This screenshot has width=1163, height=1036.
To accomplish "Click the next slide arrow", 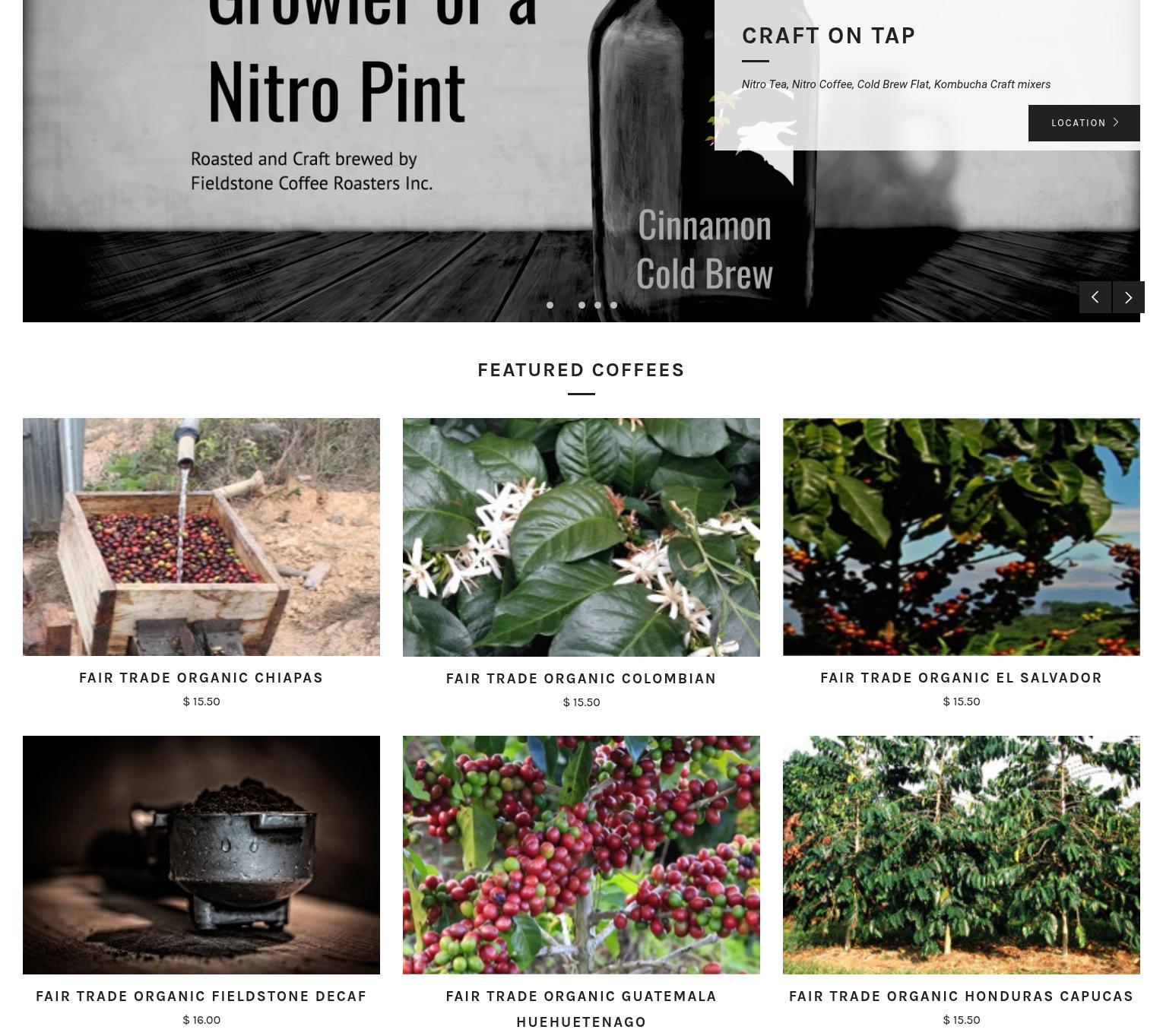I will 1129,297.
